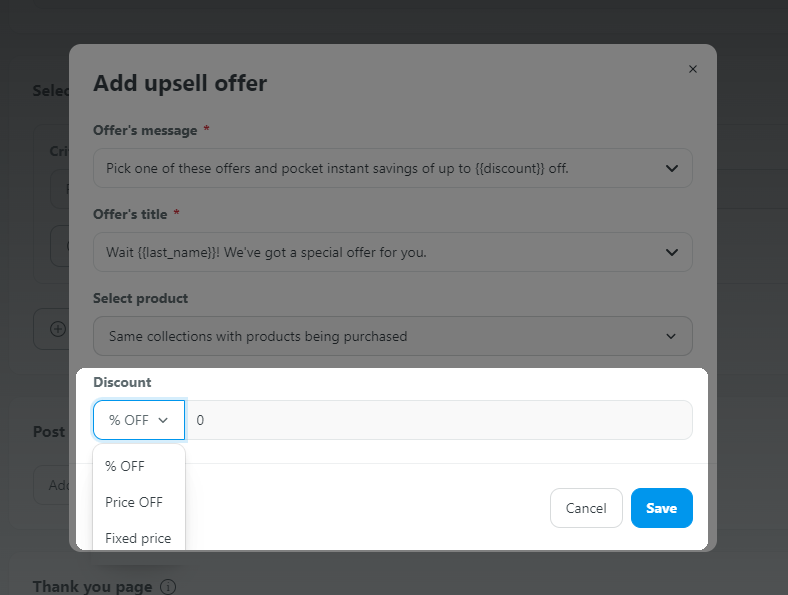Click the Discount label
Screen dimensions: 788x595
click(122, 382)
